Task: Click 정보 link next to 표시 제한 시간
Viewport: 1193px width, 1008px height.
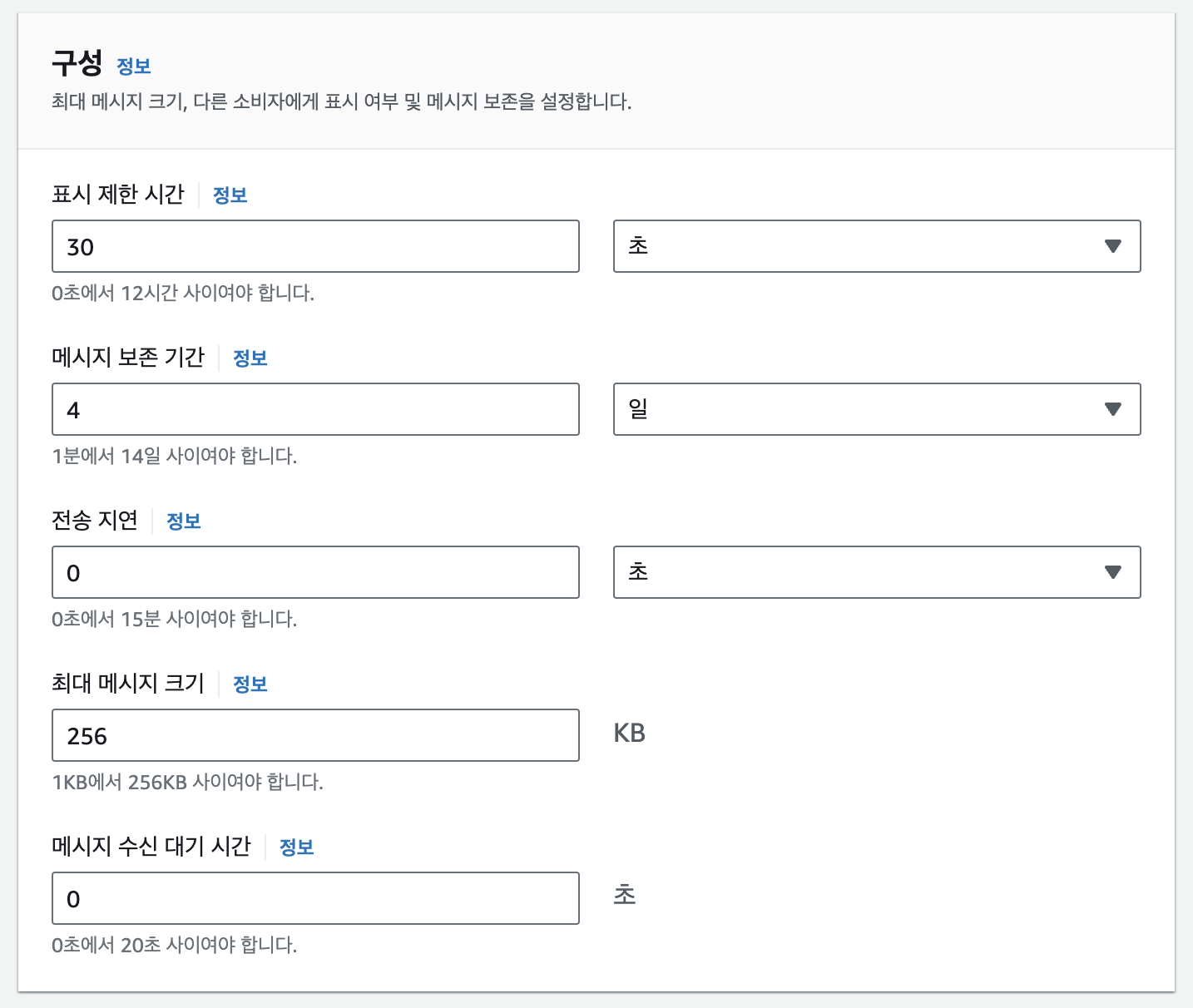Action: [230, 195]
